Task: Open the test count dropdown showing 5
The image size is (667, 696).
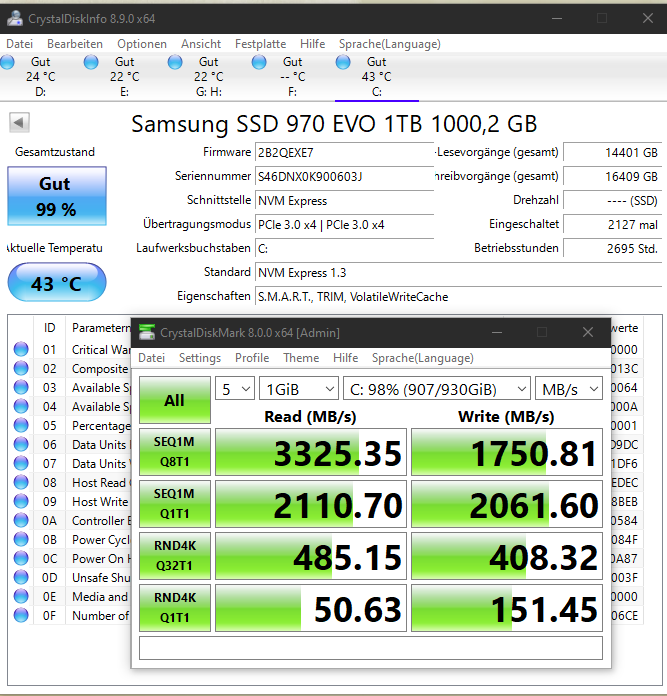Action: click(235, 389)
